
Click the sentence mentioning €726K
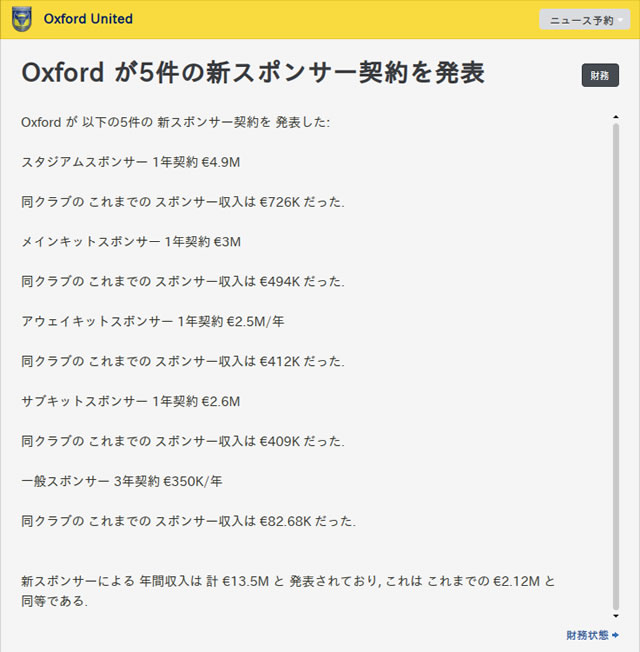click(183, 202)
